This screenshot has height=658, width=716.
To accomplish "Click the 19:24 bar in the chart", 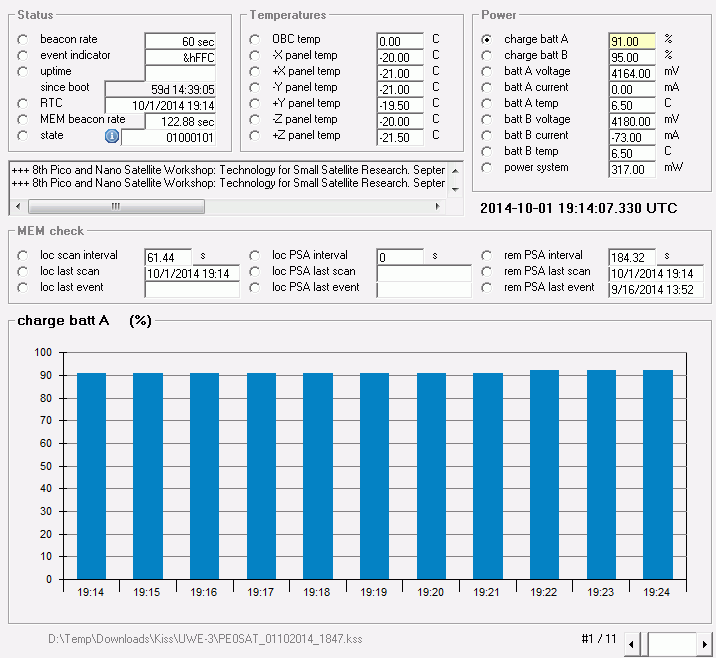I will (x=658, y=474).
